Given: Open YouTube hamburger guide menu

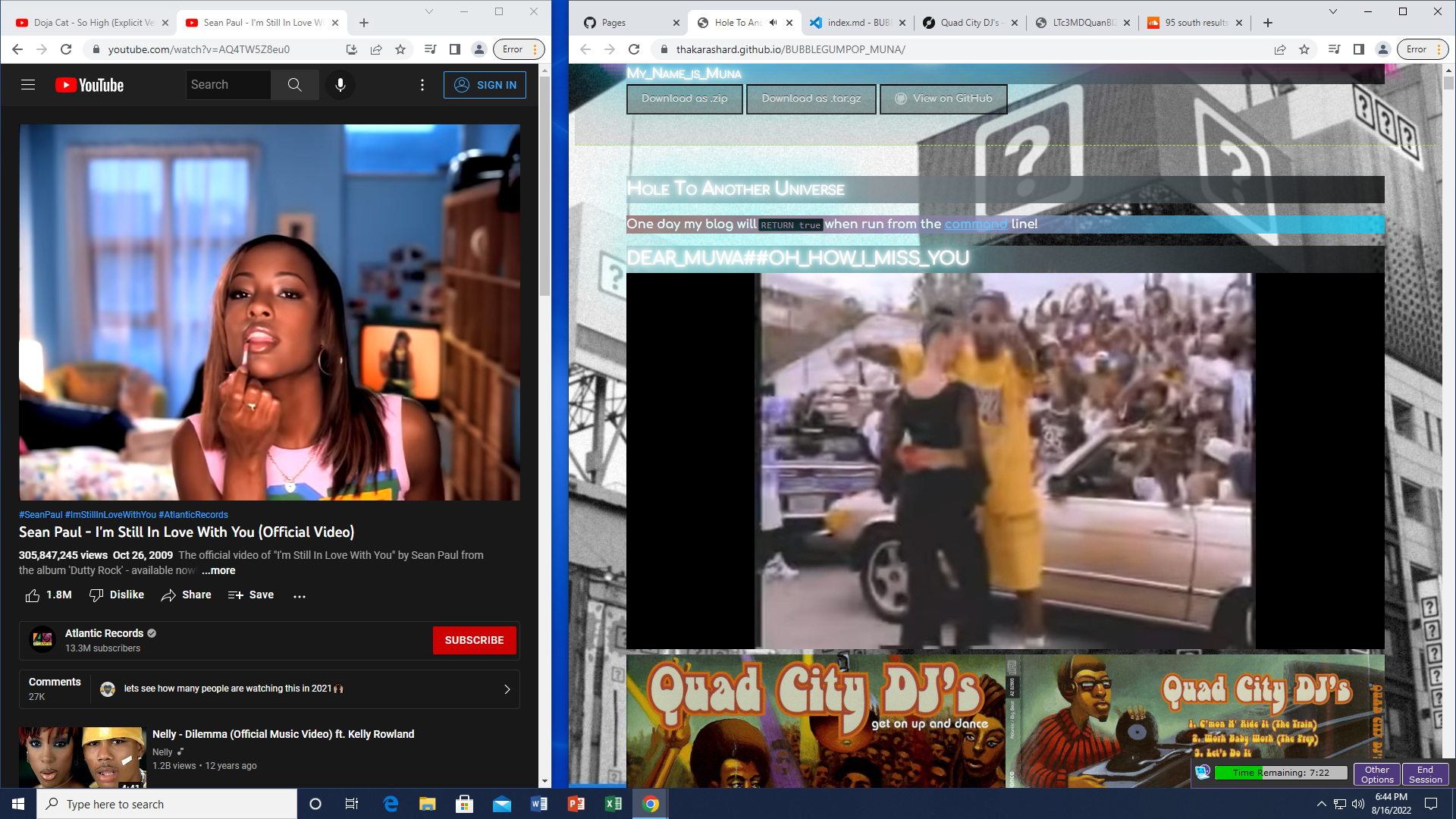Looking at the screenshot, I should (x=28, y=85).
